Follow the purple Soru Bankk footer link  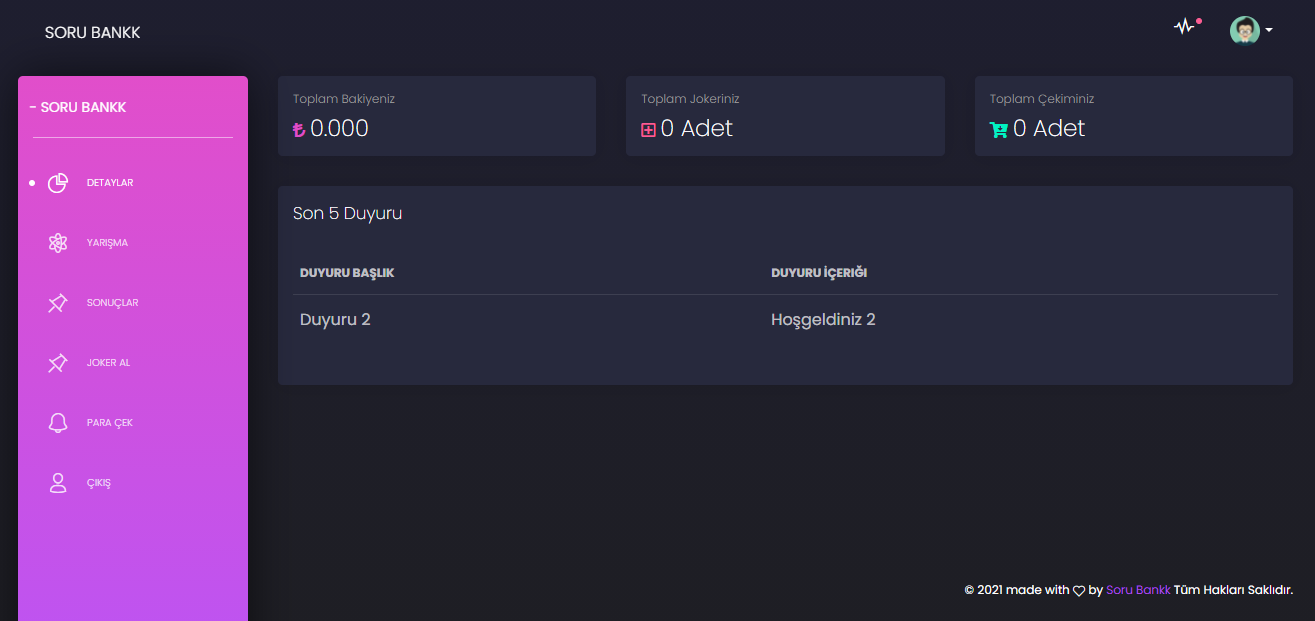coord(1138,590)
